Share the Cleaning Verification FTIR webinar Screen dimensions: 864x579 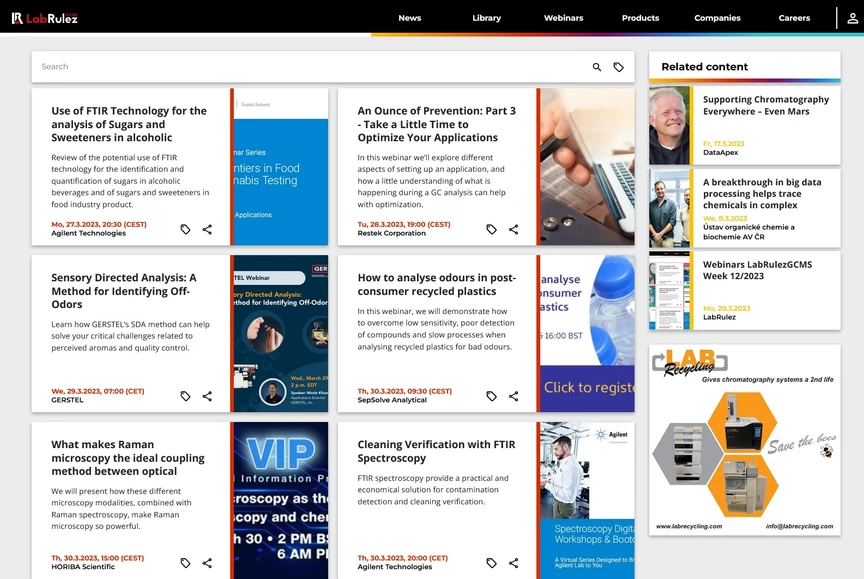514,563
